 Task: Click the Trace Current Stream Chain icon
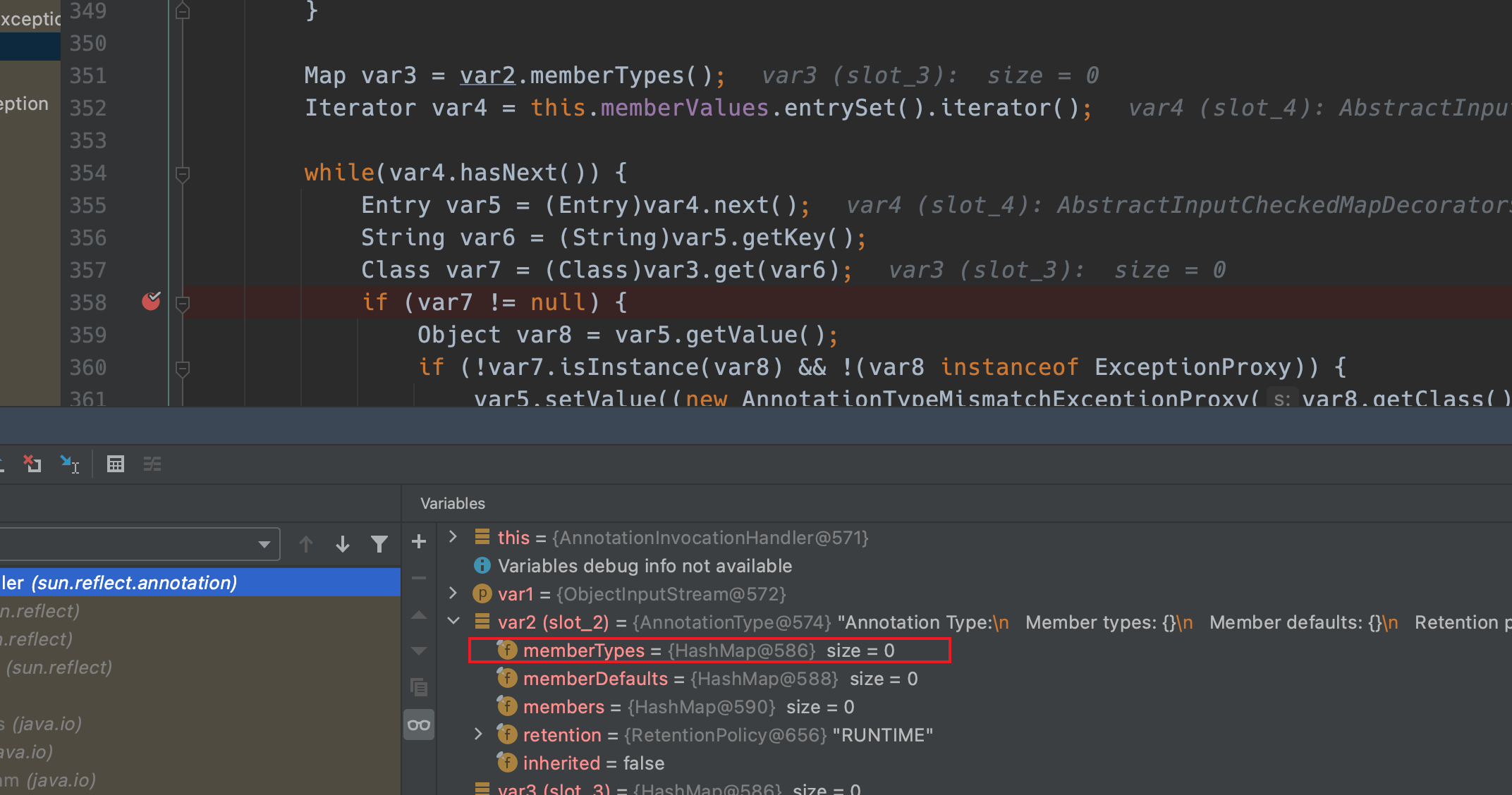(152, 464)
